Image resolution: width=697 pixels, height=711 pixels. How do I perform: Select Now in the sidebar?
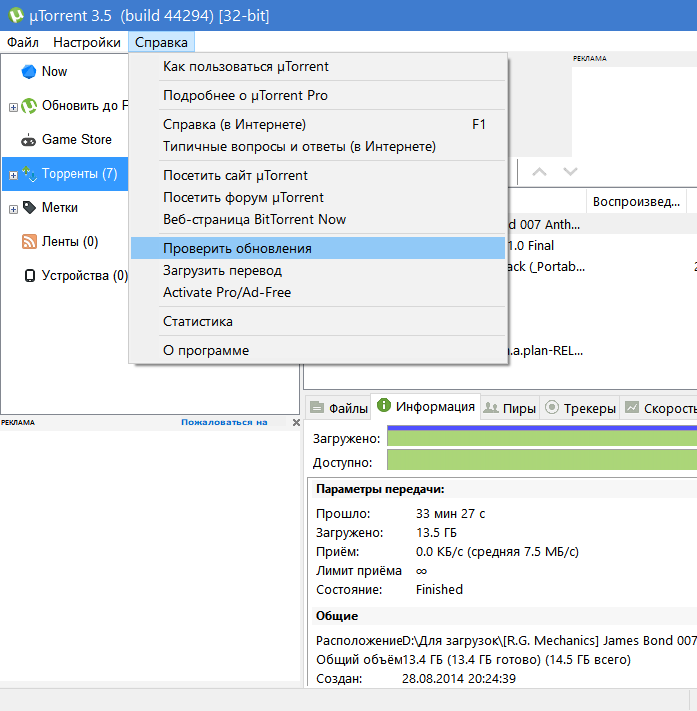[54, 72]
